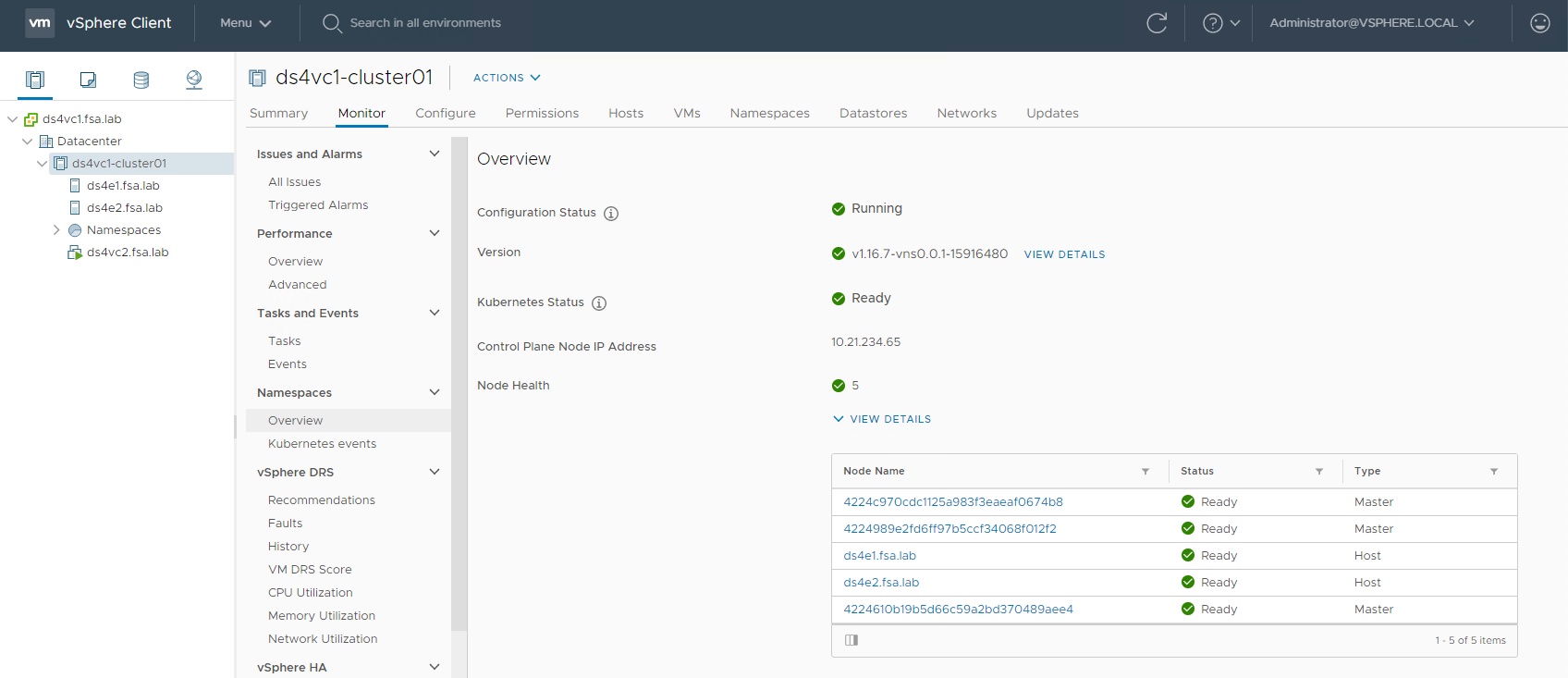
Task: Expand the Namespaces tree node
Action: (x=56, y=230)
